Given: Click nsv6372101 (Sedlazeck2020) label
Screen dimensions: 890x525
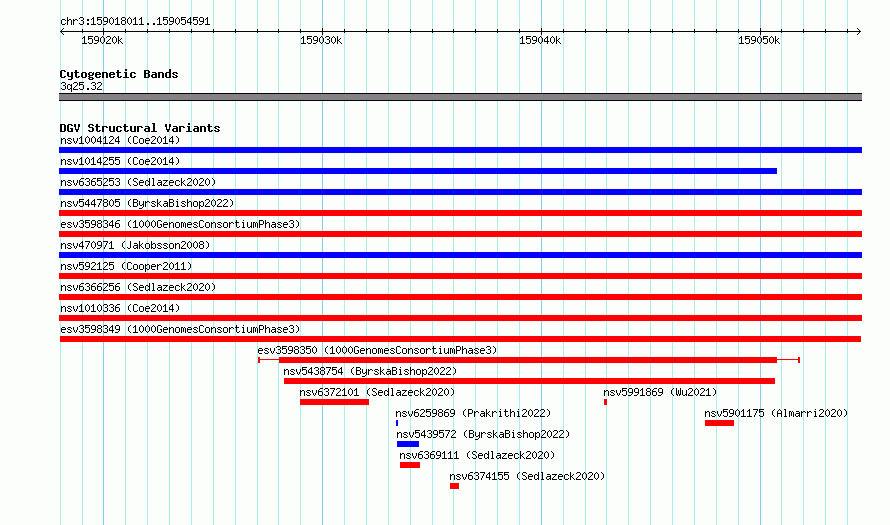Looking at the screenshot, I should pos(377,392).
